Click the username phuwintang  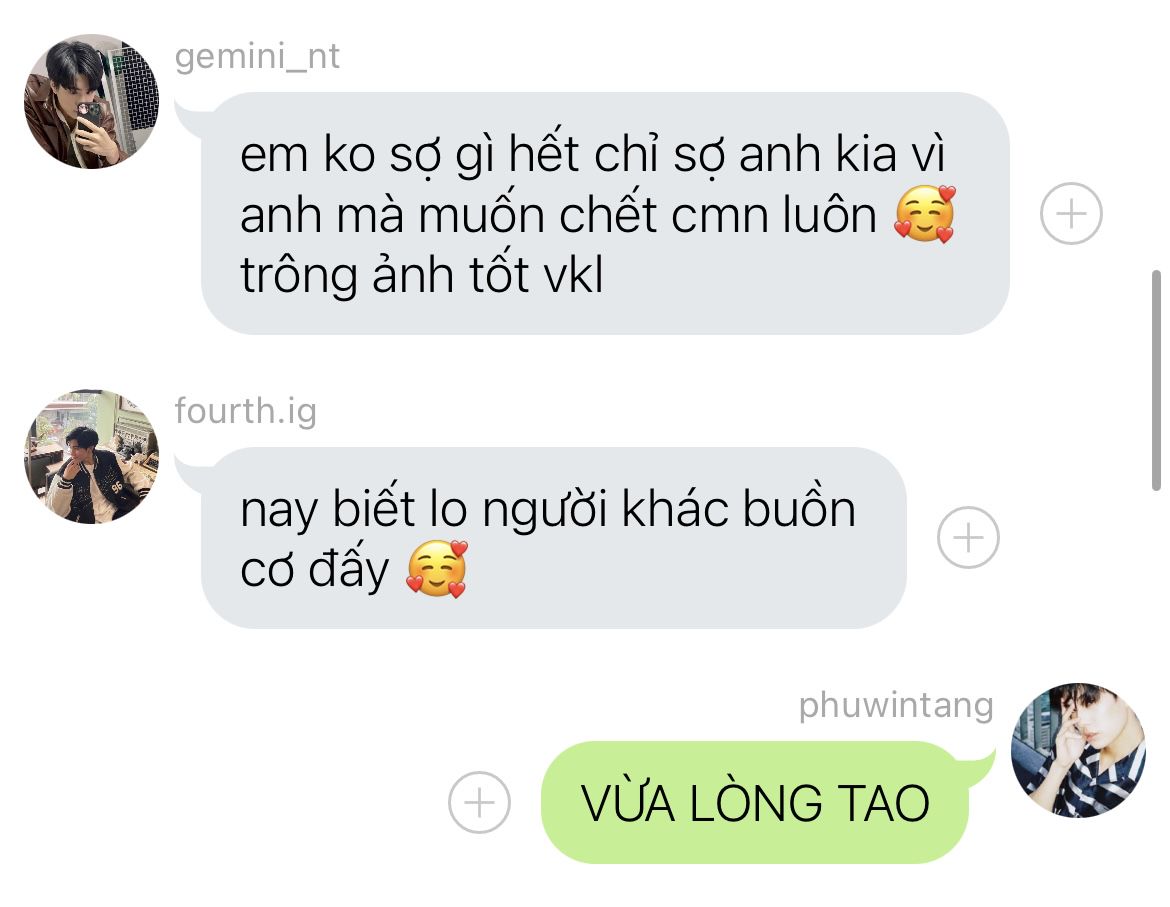tap(896, 706)
